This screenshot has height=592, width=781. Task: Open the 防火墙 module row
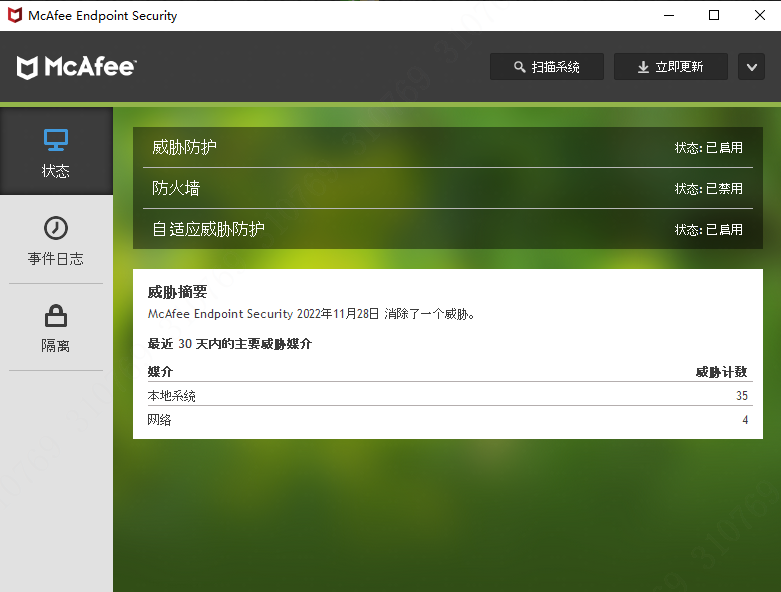[448, 188]
